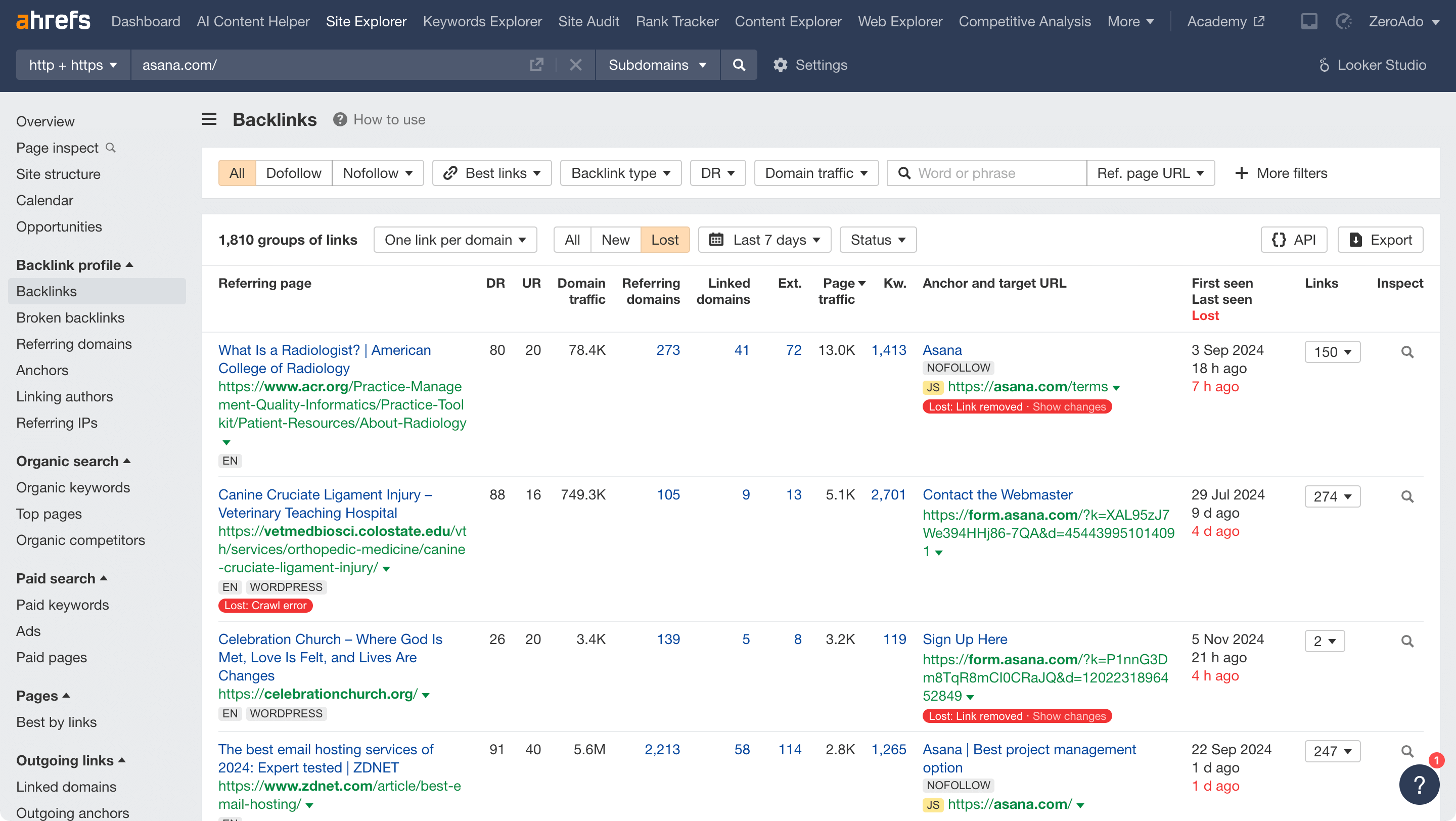Click the Ahrefs logo
This screenshot has width=1456, height=821.
coord(53,21)
